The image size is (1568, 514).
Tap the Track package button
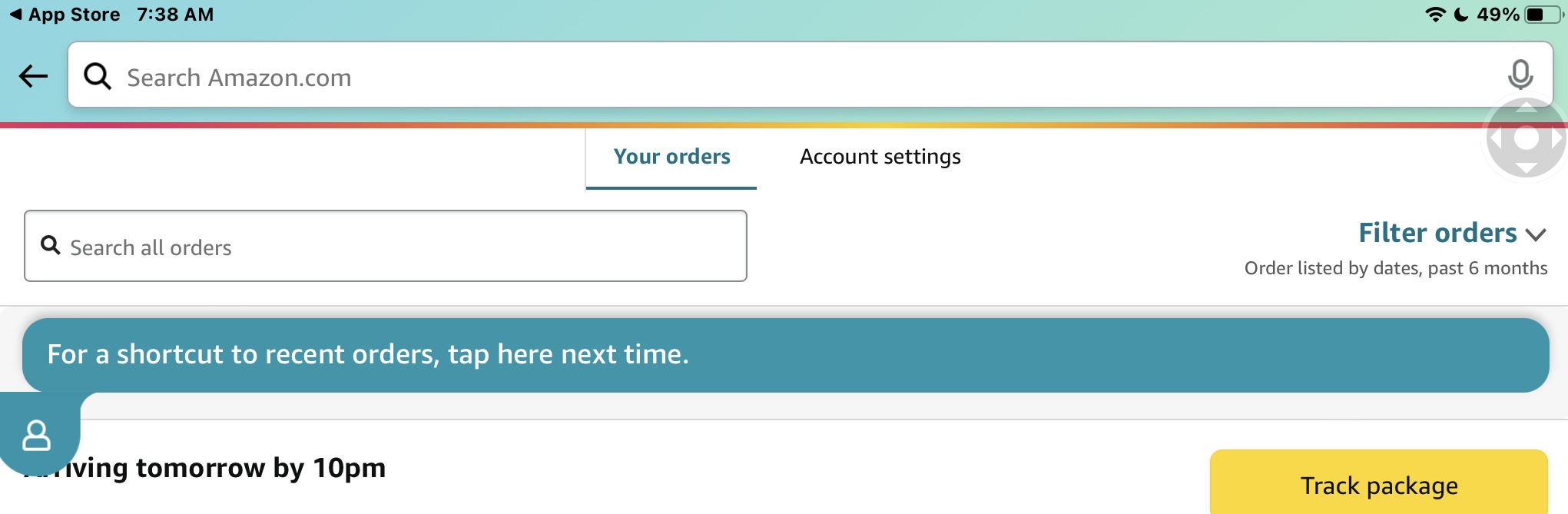pyautogui.click(x=1379, y=485)
